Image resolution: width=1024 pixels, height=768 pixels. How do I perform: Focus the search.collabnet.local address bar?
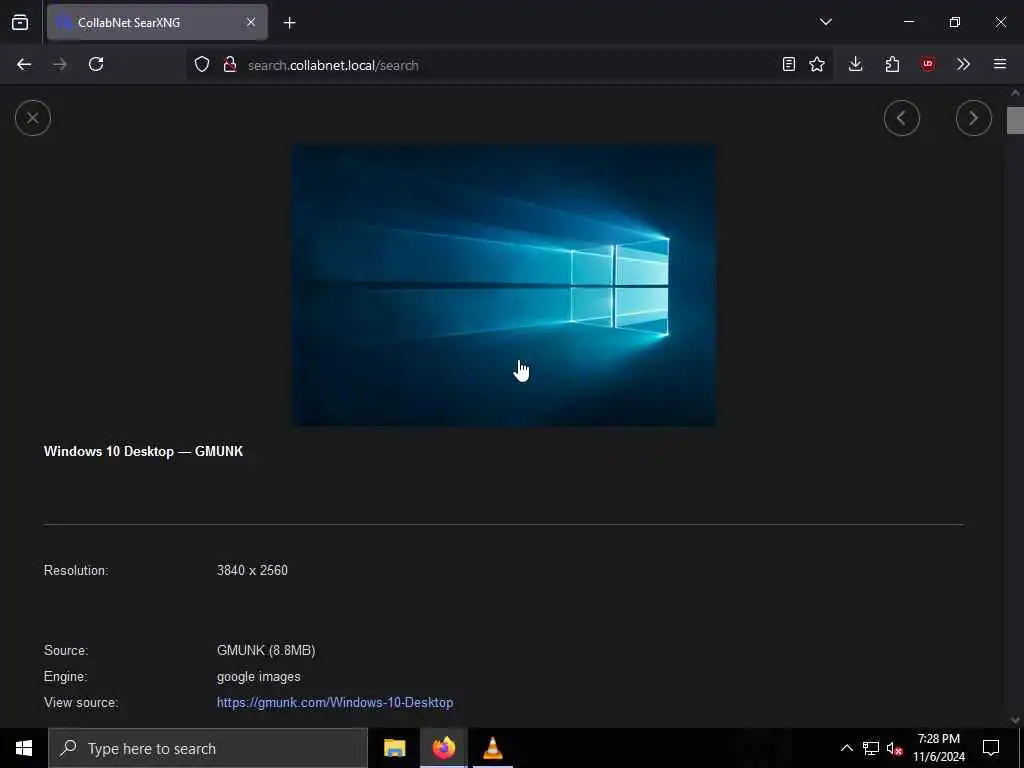point(509,65)
